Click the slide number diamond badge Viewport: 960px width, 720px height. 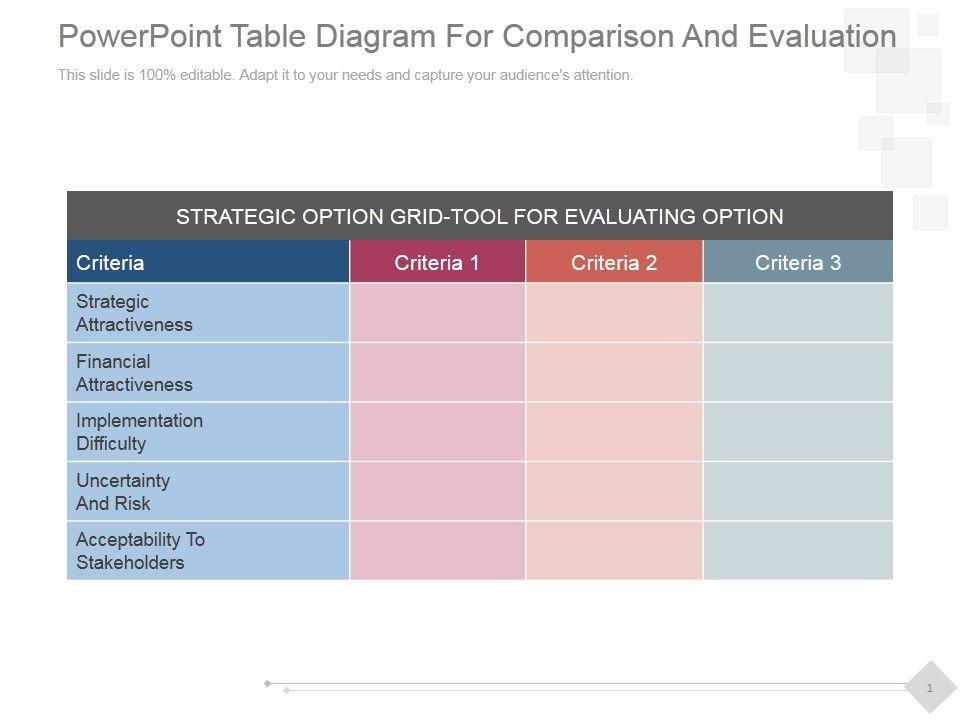[930, 688]
